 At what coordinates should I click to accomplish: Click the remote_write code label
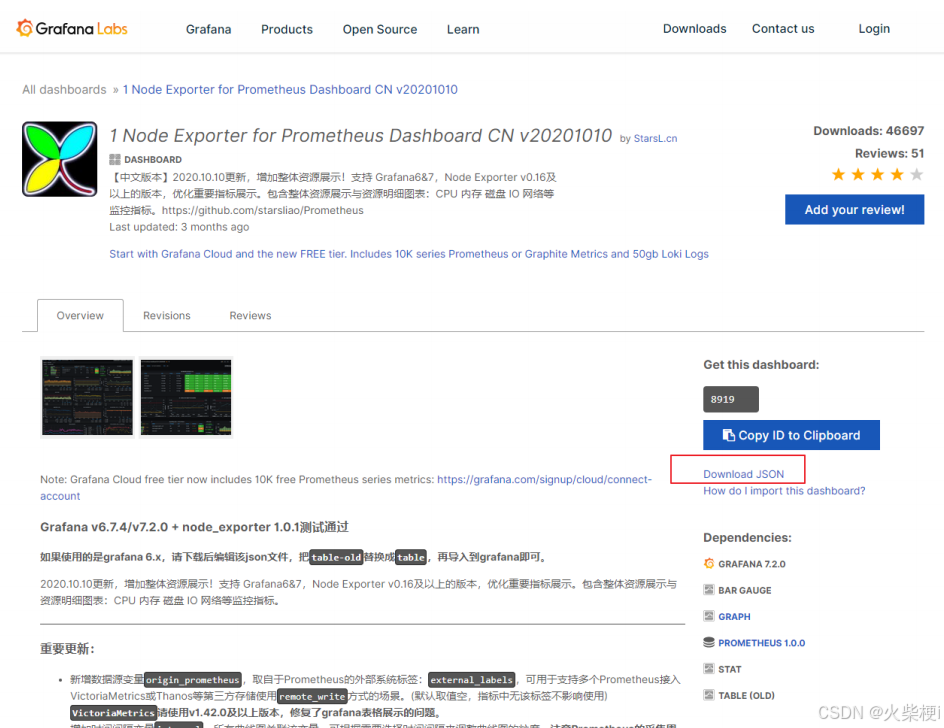[312, 696]
